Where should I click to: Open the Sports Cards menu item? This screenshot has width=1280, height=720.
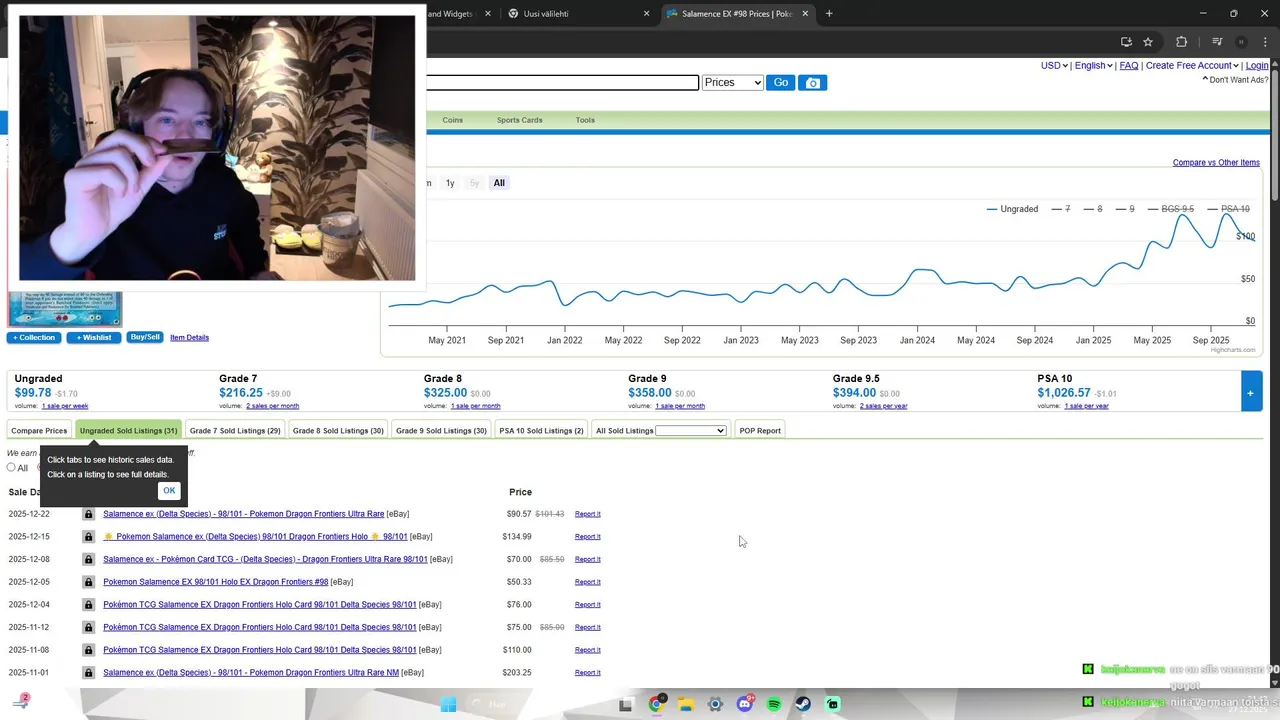pyautogui.click(x=519, y=120)
